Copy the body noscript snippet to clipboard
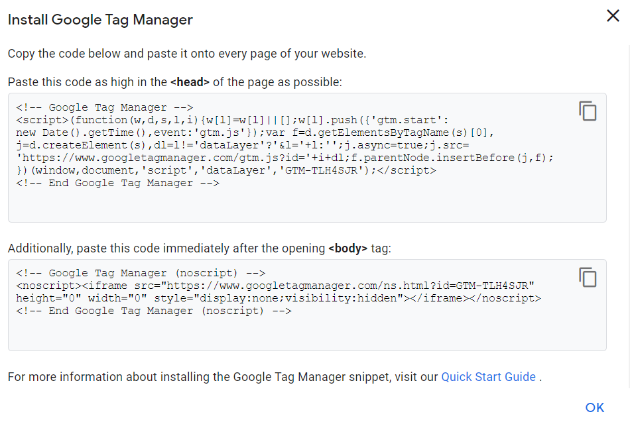Screen dimensions: 630x428 pyautogui.click(x=588, y=277)
